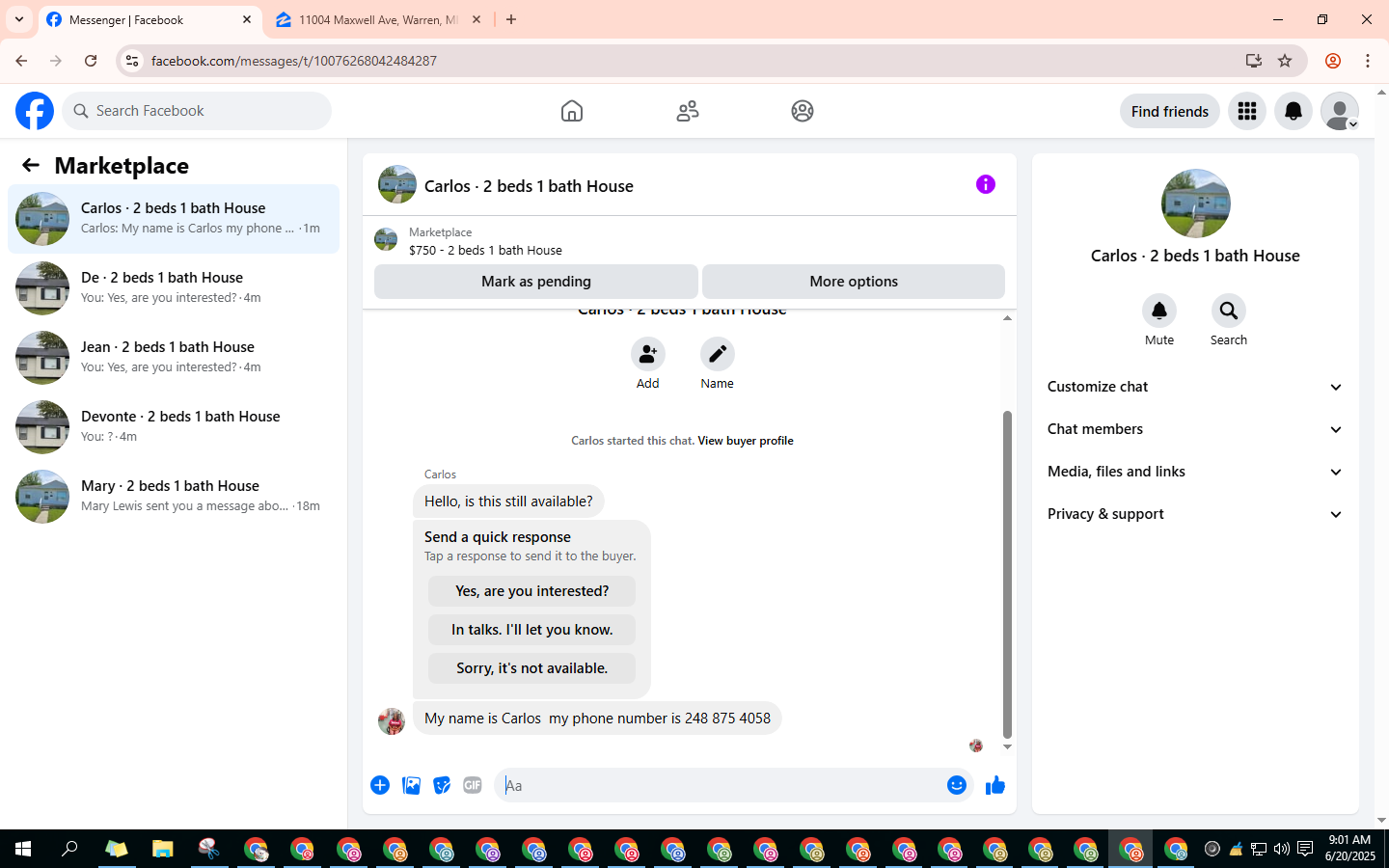Install app icon in address bar

[x=1254, y=61]
